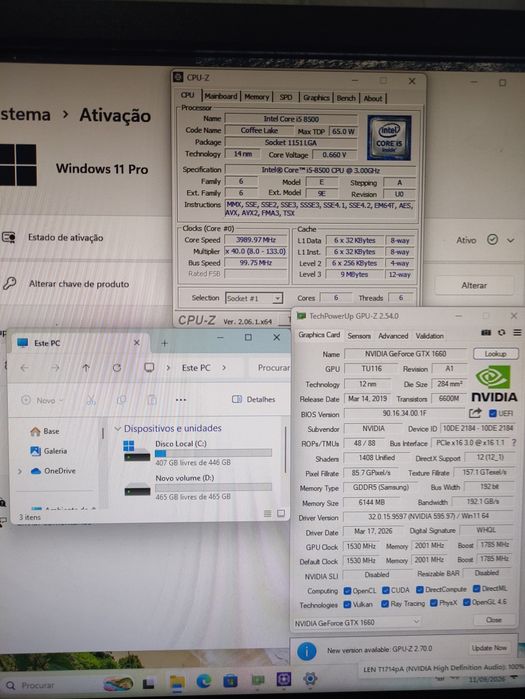Screen dimensions: 525x699
Task: Switch explorer to large icons view
Action: point(281,514)
